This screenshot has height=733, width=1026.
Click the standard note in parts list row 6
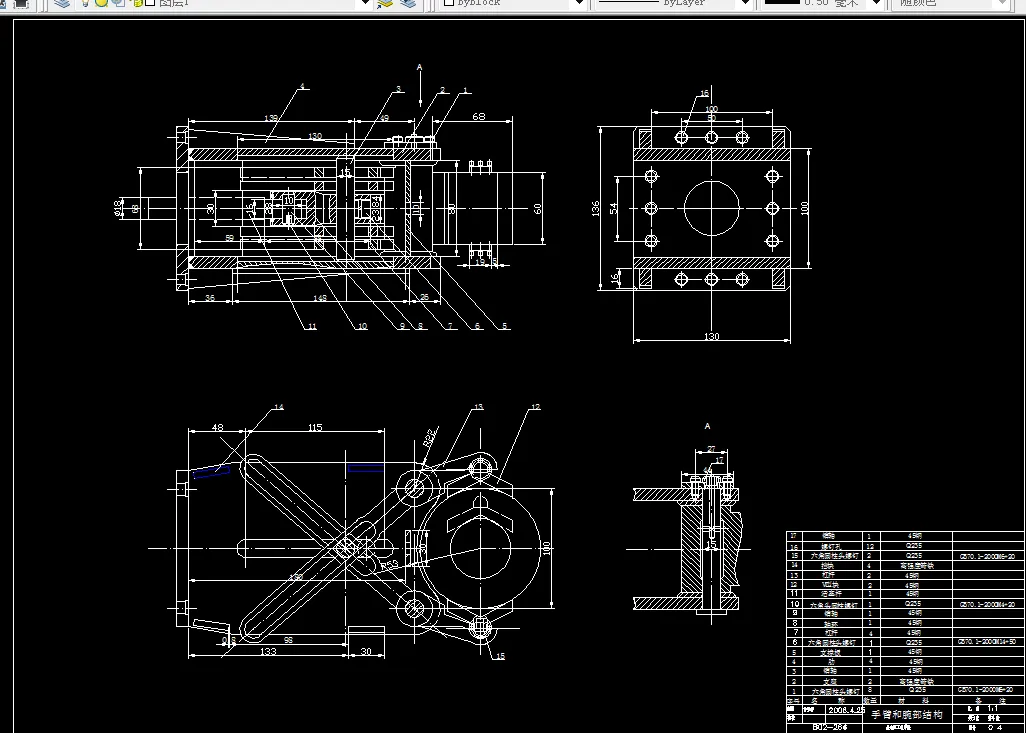click(x=987, y=643)
